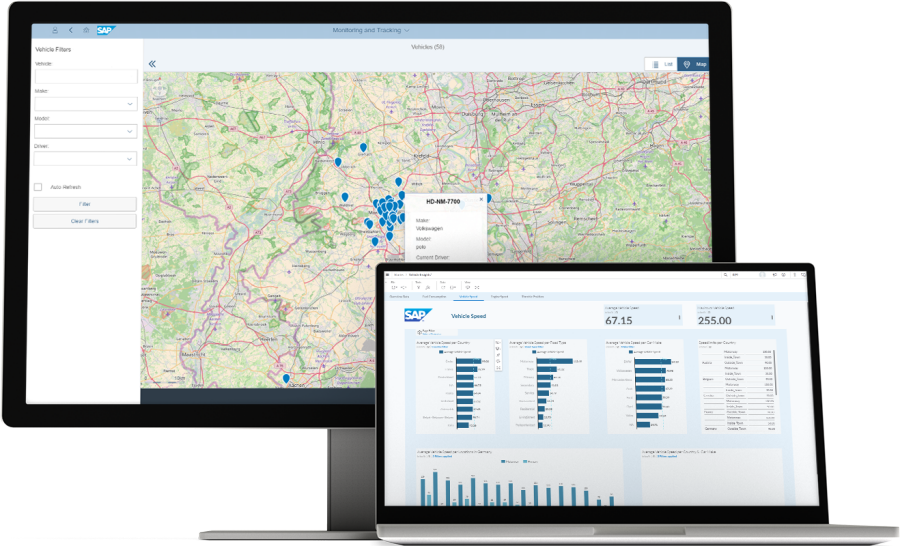Focus the Vehicle input field

[86, 76]
